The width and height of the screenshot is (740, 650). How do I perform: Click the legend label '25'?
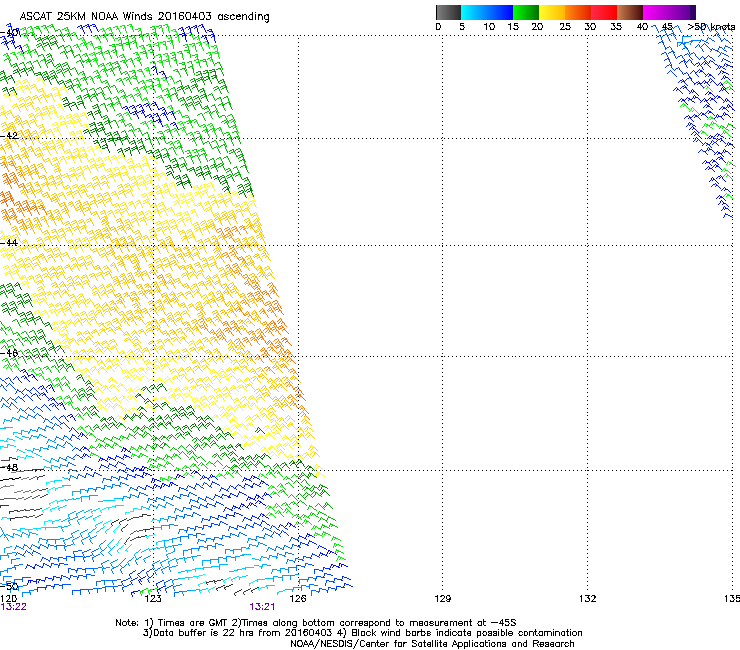pyautogui.click(x=565, y=27)
